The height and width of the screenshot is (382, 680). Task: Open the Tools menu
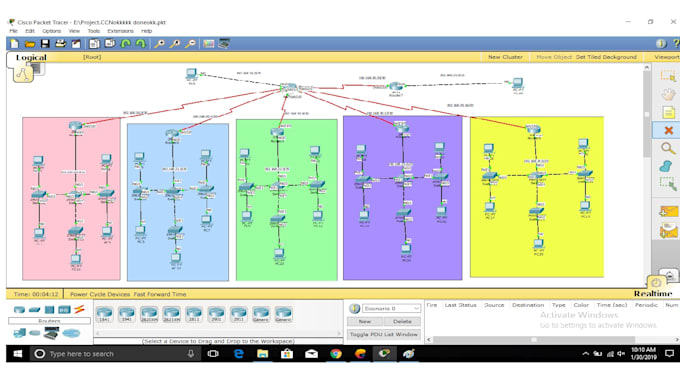click(x=93, y=31)
